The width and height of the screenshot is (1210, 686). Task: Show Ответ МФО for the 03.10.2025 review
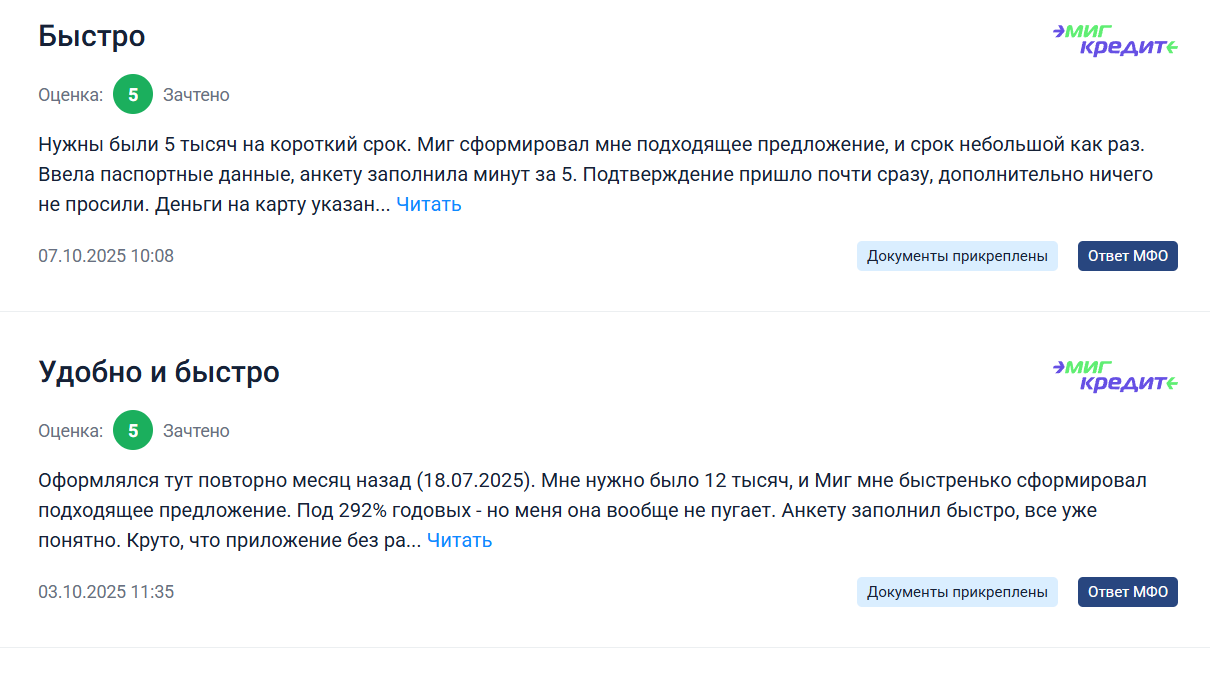pos(1127,592)
